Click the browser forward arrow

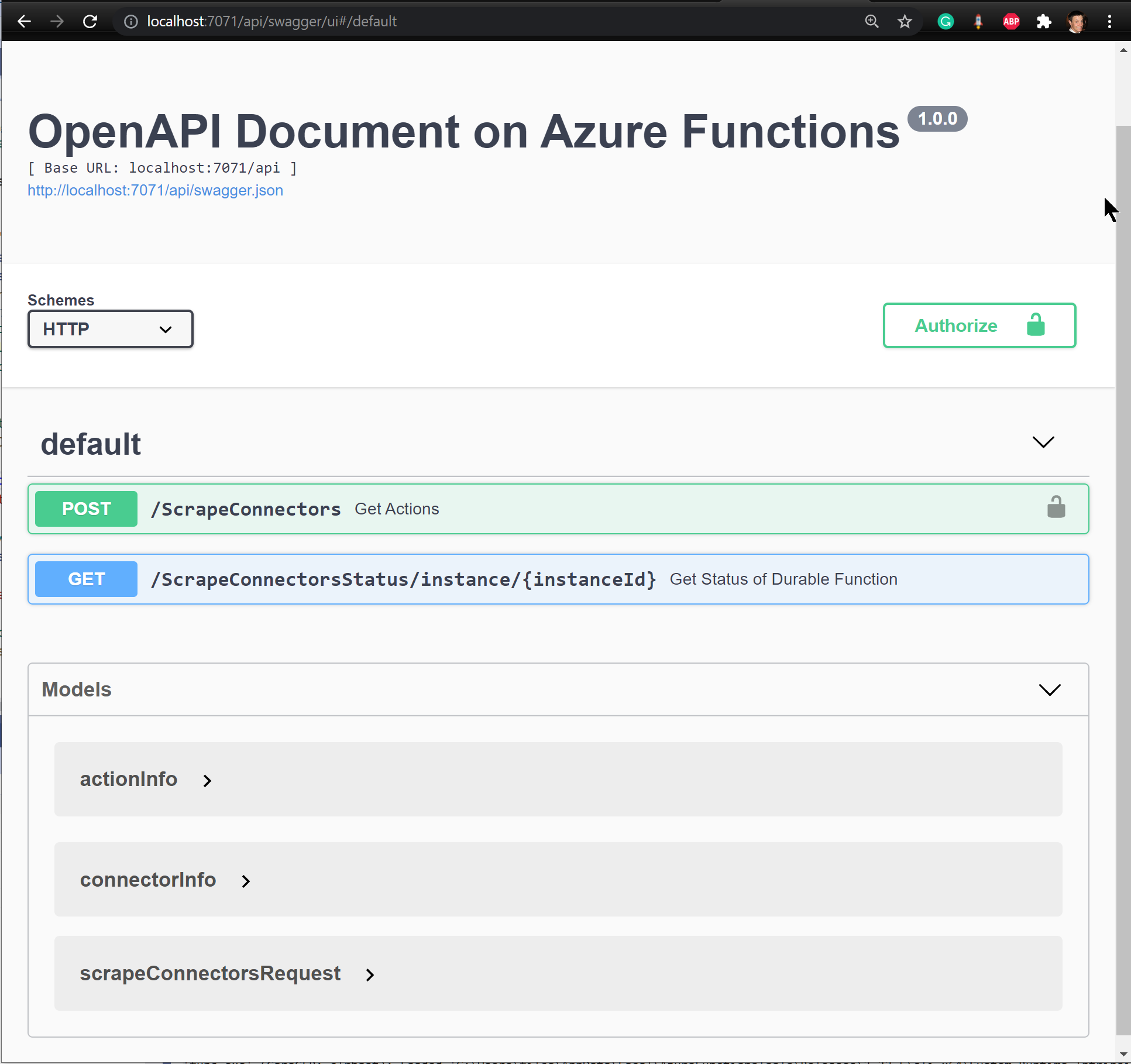tap(57, 22)
